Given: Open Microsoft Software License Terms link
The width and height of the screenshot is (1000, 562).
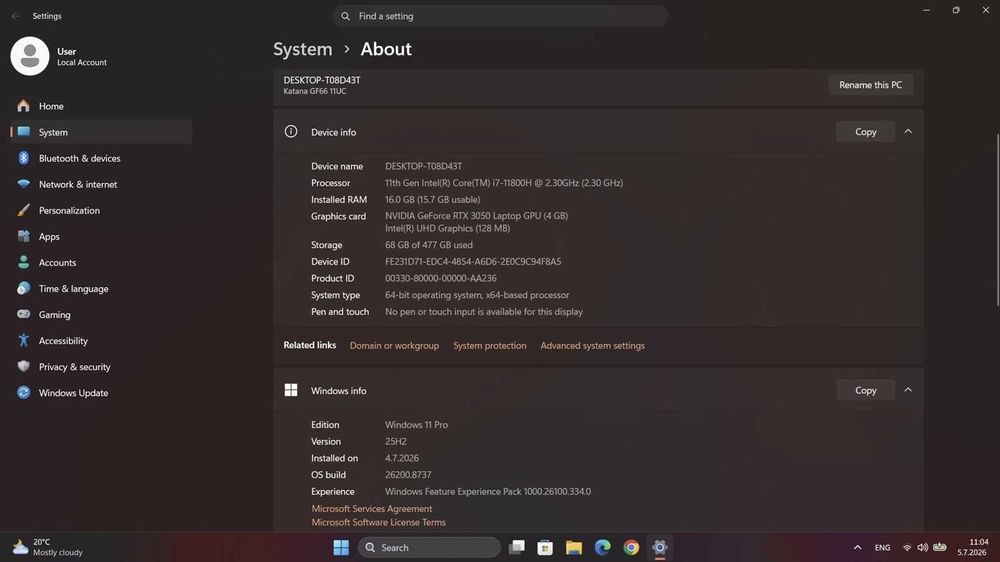Looking at the screenshot, I should click(379, 522).
